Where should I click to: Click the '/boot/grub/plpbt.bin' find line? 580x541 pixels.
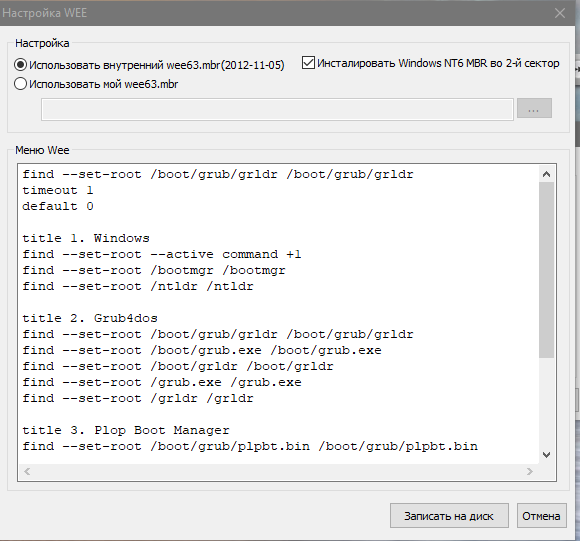pos(250,446)
